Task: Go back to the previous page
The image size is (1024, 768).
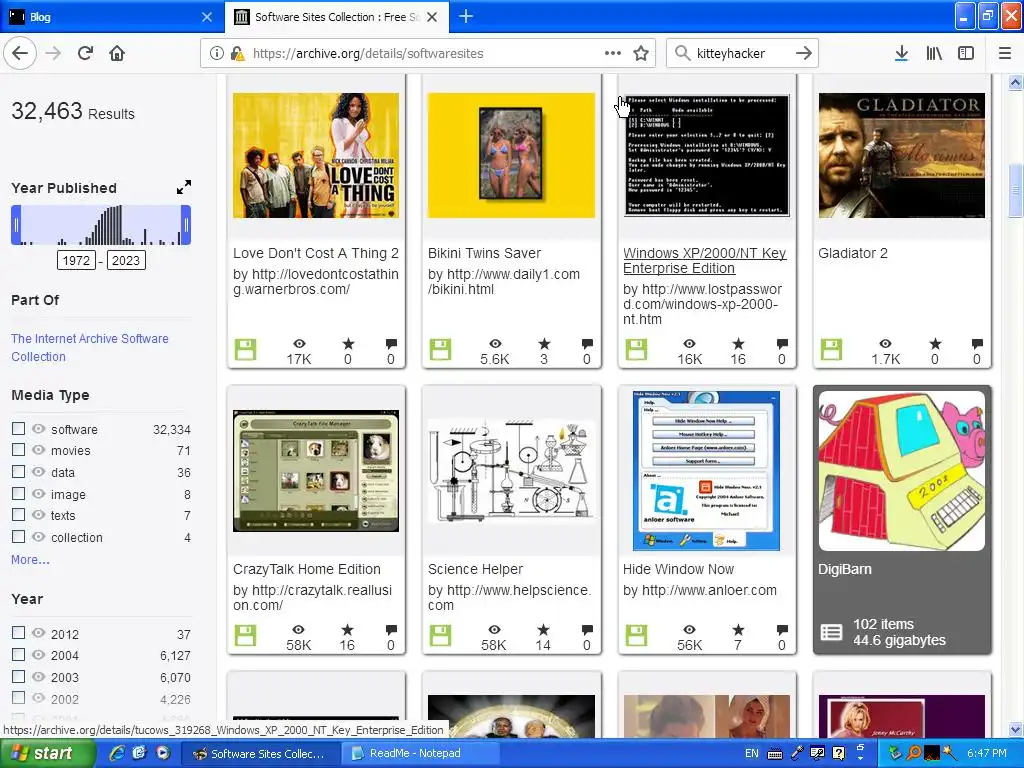Action: [x=20, y=53]
